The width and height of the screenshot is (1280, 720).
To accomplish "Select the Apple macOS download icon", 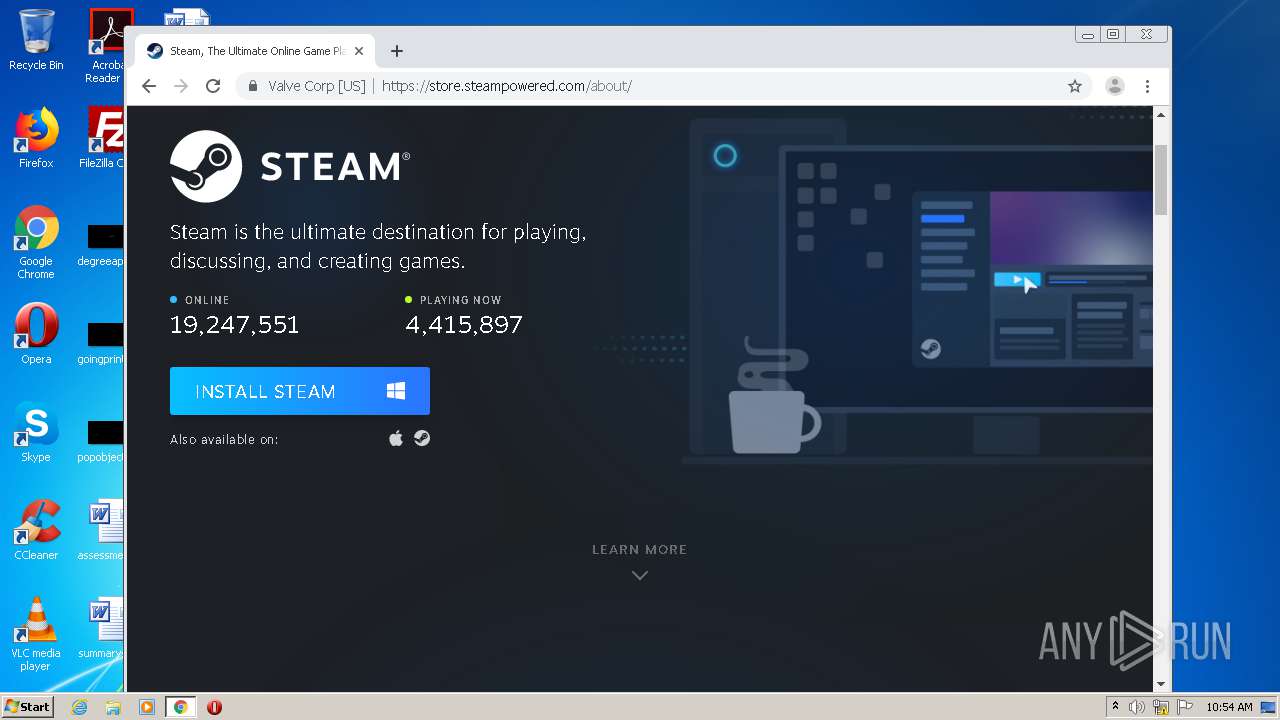I will point(396,438).
